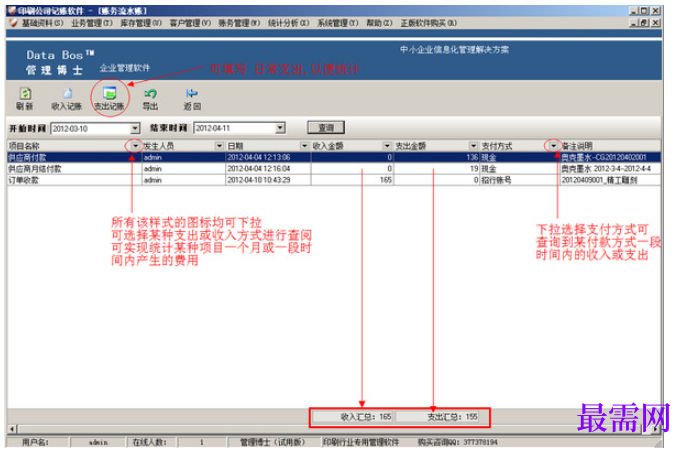Image resolution: width=689 pixels, height=449 pixels.
Task: Open the 客户管理 menu
Action: tap(190, 23)
